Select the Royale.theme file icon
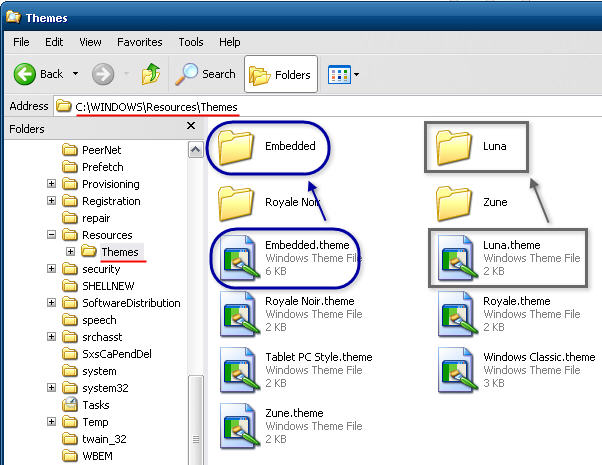The width and height of the screenshot is (602, 465). coord(457,314)
